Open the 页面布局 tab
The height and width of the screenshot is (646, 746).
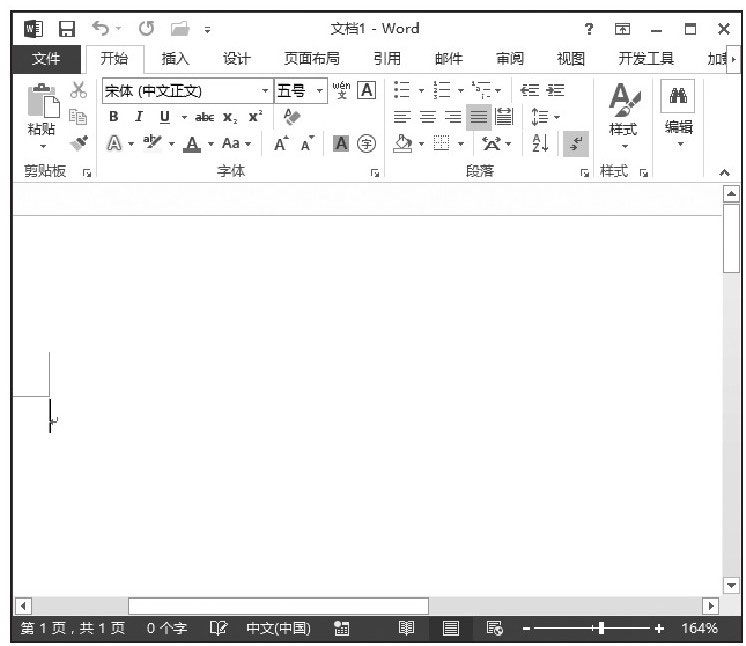(x=311, y=59)
